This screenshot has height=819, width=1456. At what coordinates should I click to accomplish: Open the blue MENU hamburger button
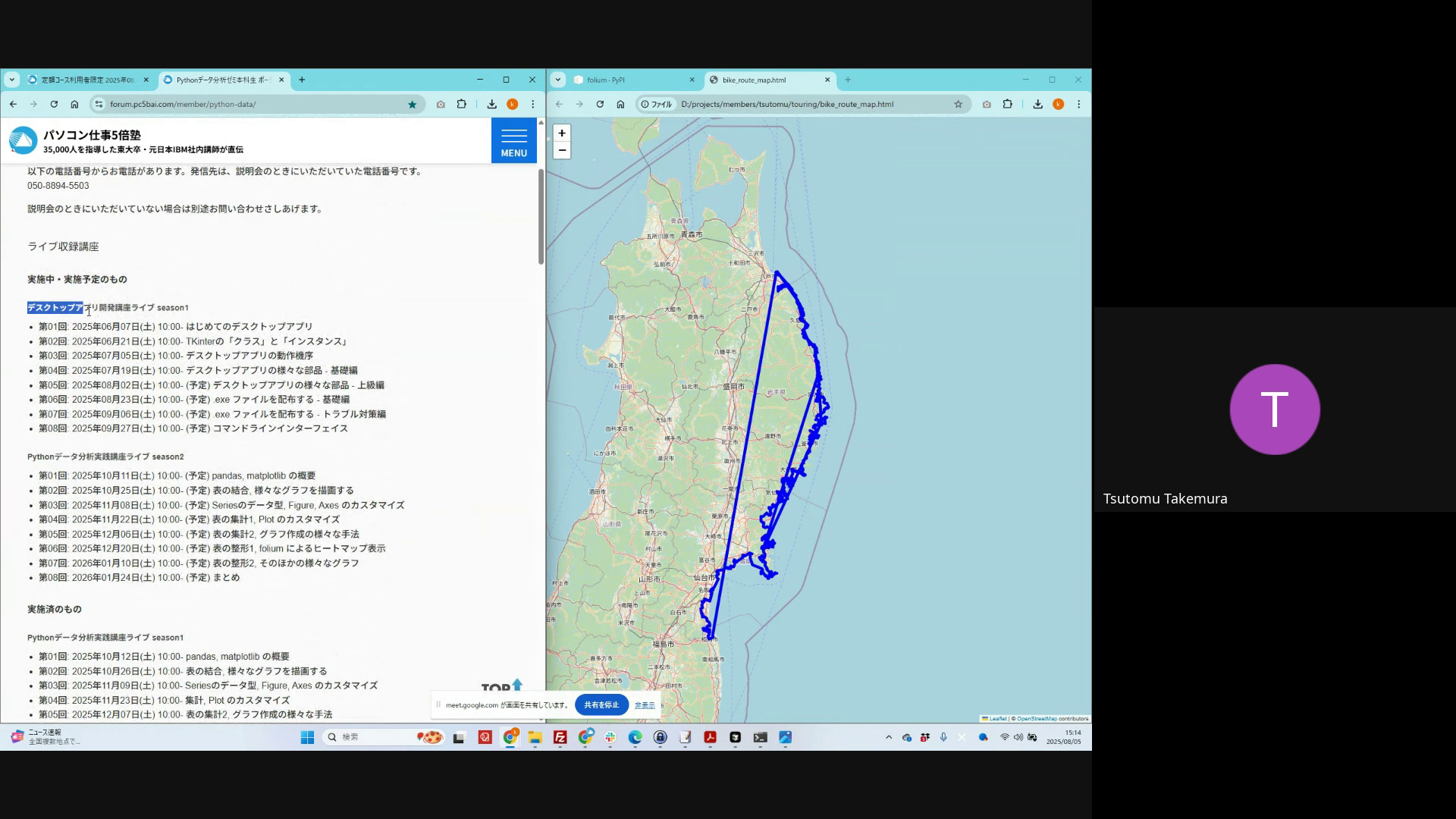[x=513, y=141]
